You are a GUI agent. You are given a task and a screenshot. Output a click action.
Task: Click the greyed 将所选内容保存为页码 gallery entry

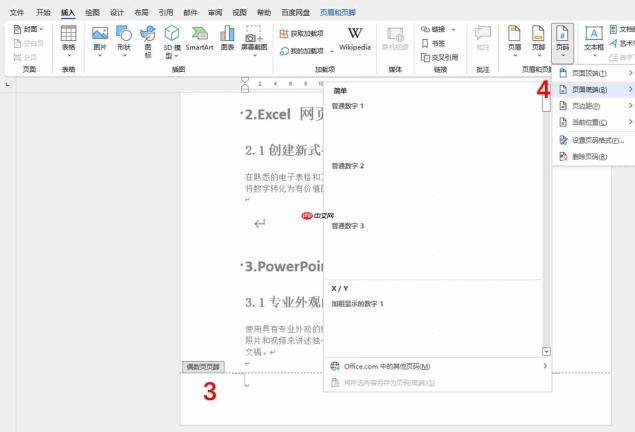pyautogui.click(x=438, y=383)
